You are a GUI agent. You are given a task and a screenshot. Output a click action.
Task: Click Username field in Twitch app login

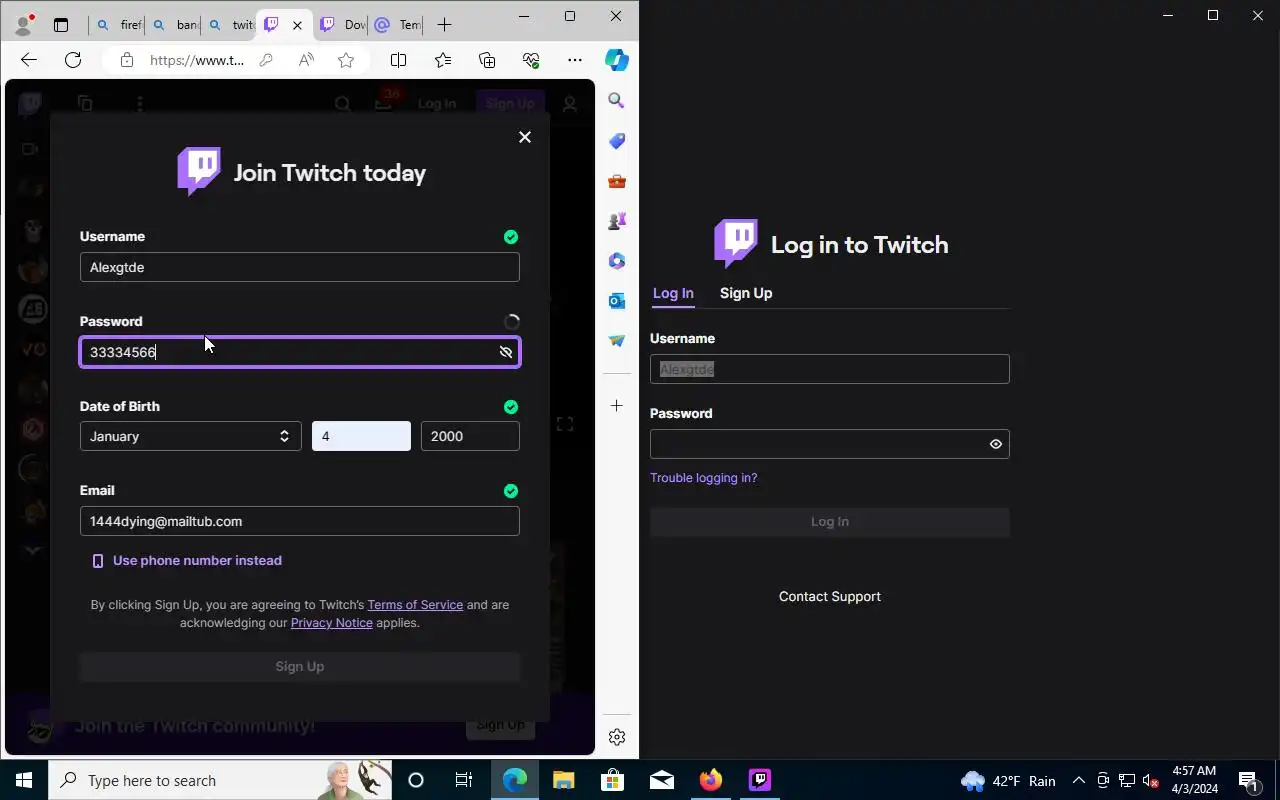click(830, 369)
